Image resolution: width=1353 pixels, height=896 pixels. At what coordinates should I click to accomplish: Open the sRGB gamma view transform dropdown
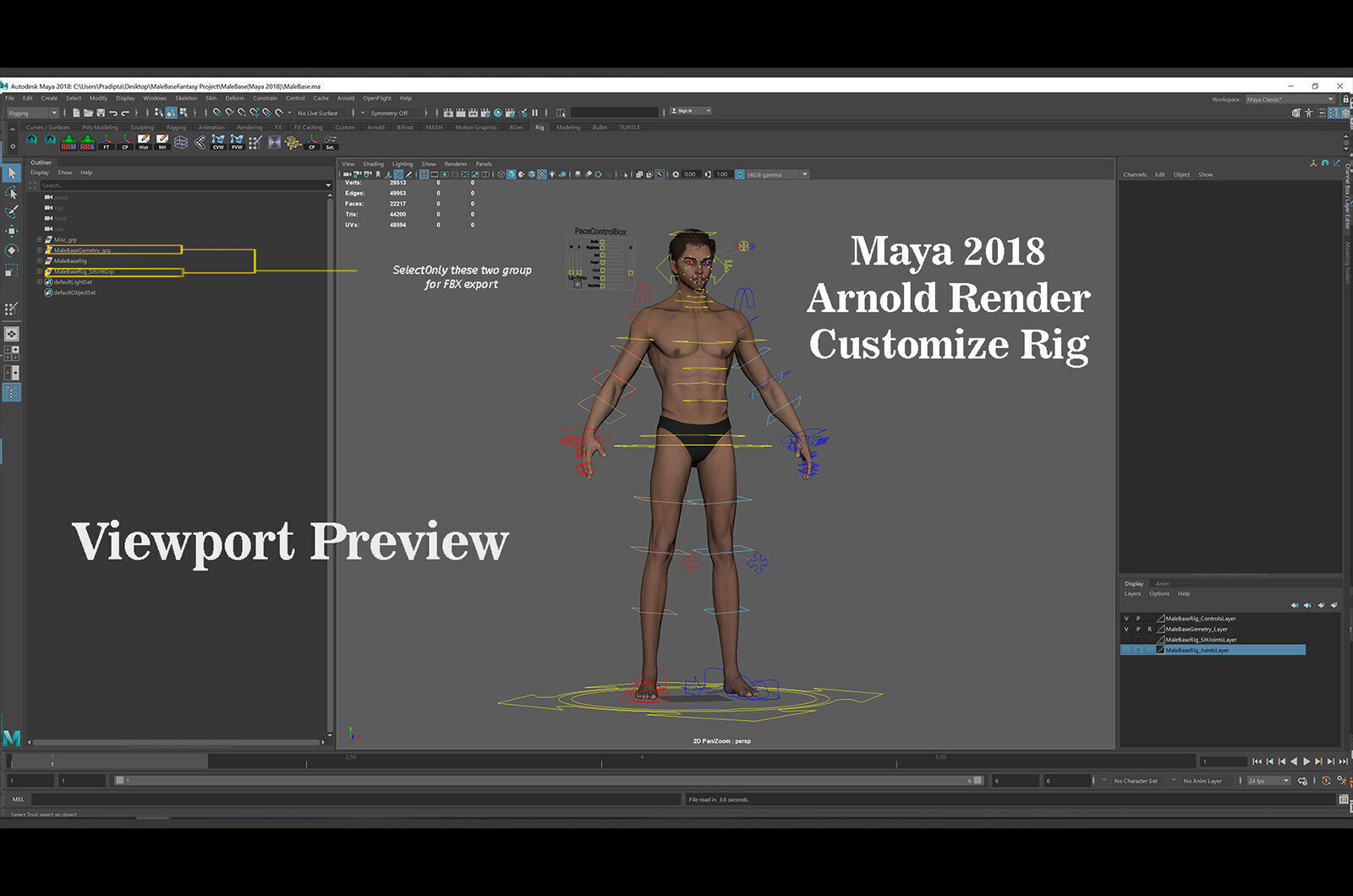tap(776, 174)
